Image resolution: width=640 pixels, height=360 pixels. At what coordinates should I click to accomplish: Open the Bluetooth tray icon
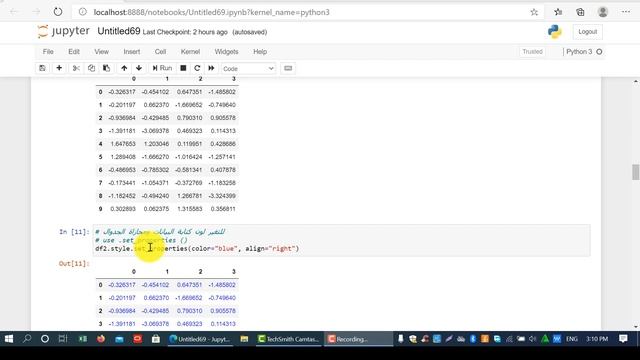pyautogui.click(x=473, y=339)
